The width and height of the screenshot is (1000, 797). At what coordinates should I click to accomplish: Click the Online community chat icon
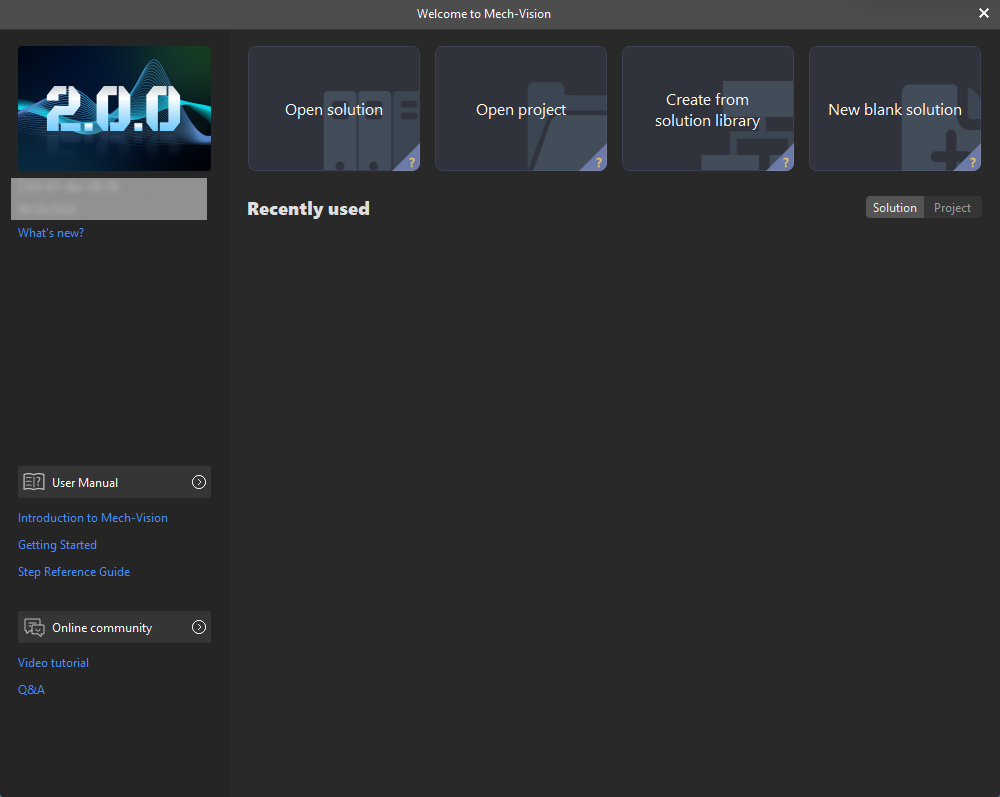[x=34, y=627]
